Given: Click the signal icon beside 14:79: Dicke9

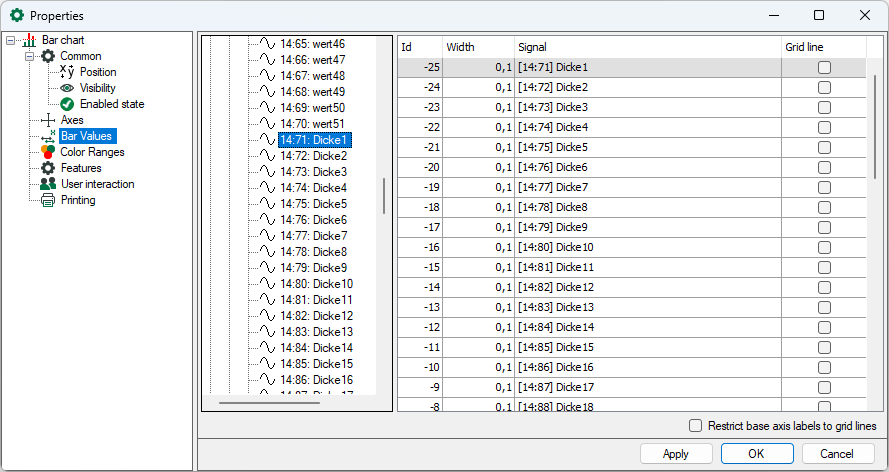Looking at the screenshot, I should pos(267,267).
